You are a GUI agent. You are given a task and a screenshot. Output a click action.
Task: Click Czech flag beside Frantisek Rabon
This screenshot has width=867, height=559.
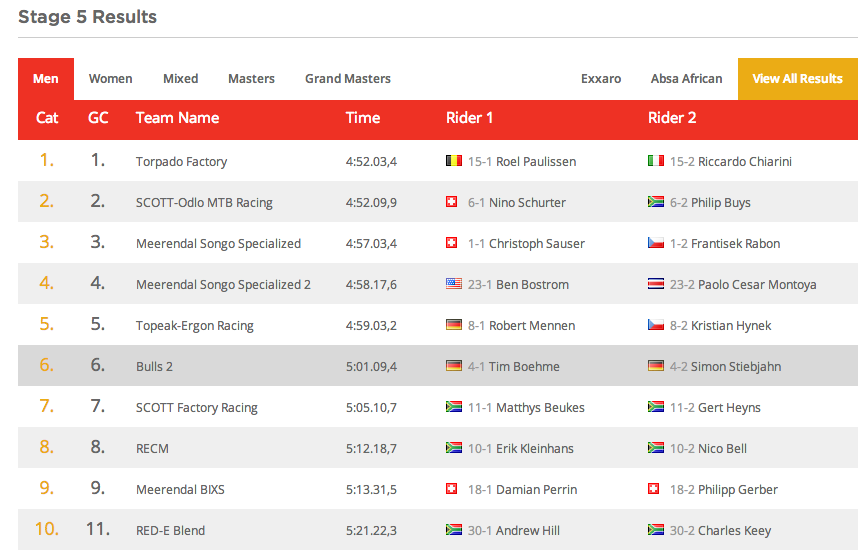pos(655,243)
